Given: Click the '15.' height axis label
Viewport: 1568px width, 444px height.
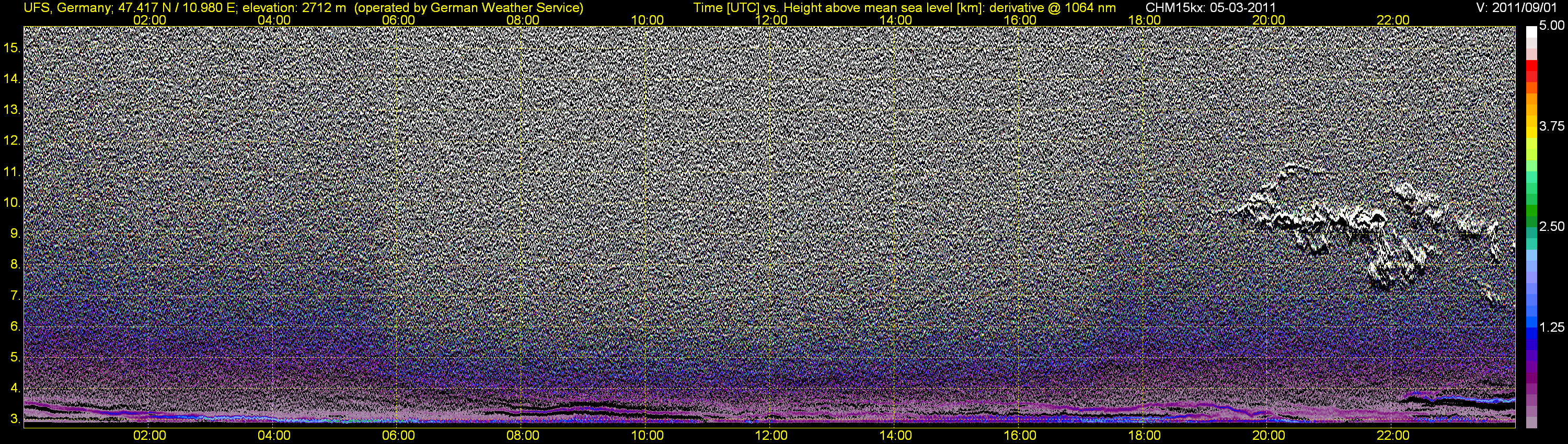Looking at the screenshot, I should click(x=12, y=48).
